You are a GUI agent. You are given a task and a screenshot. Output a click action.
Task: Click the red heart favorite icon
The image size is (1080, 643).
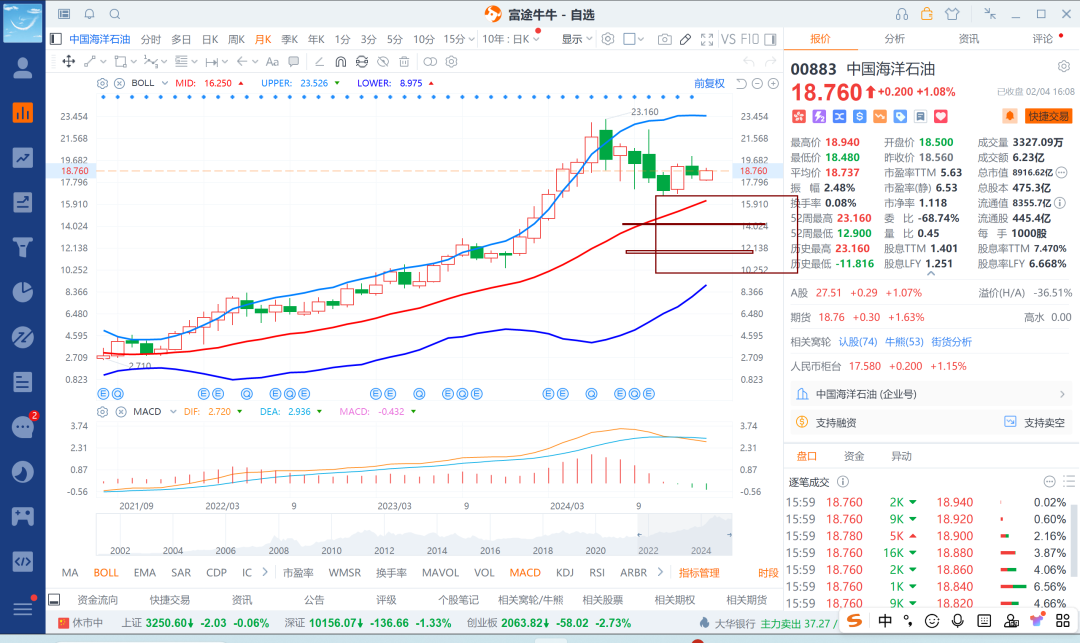click(940, 116)
